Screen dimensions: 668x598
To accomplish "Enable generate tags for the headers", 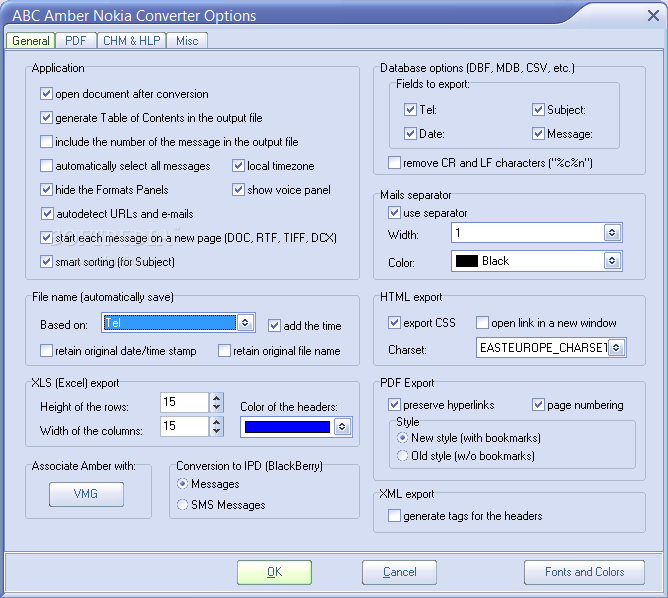I will click(x=394, y=516).
